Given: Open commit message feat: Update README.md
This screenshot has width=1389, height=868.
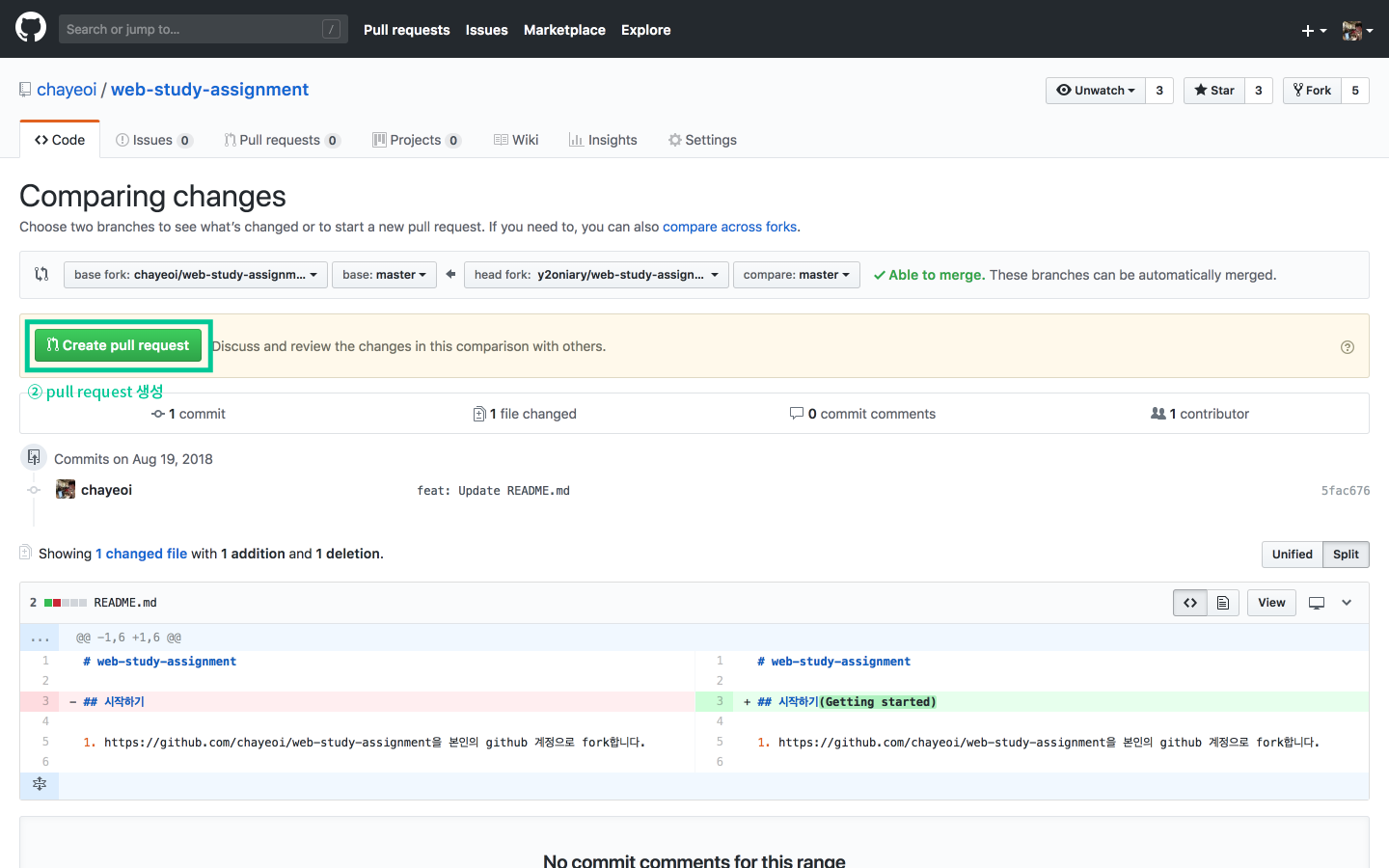Looking at the screenshot, I should pyautogui.click(x=493, y=491).
